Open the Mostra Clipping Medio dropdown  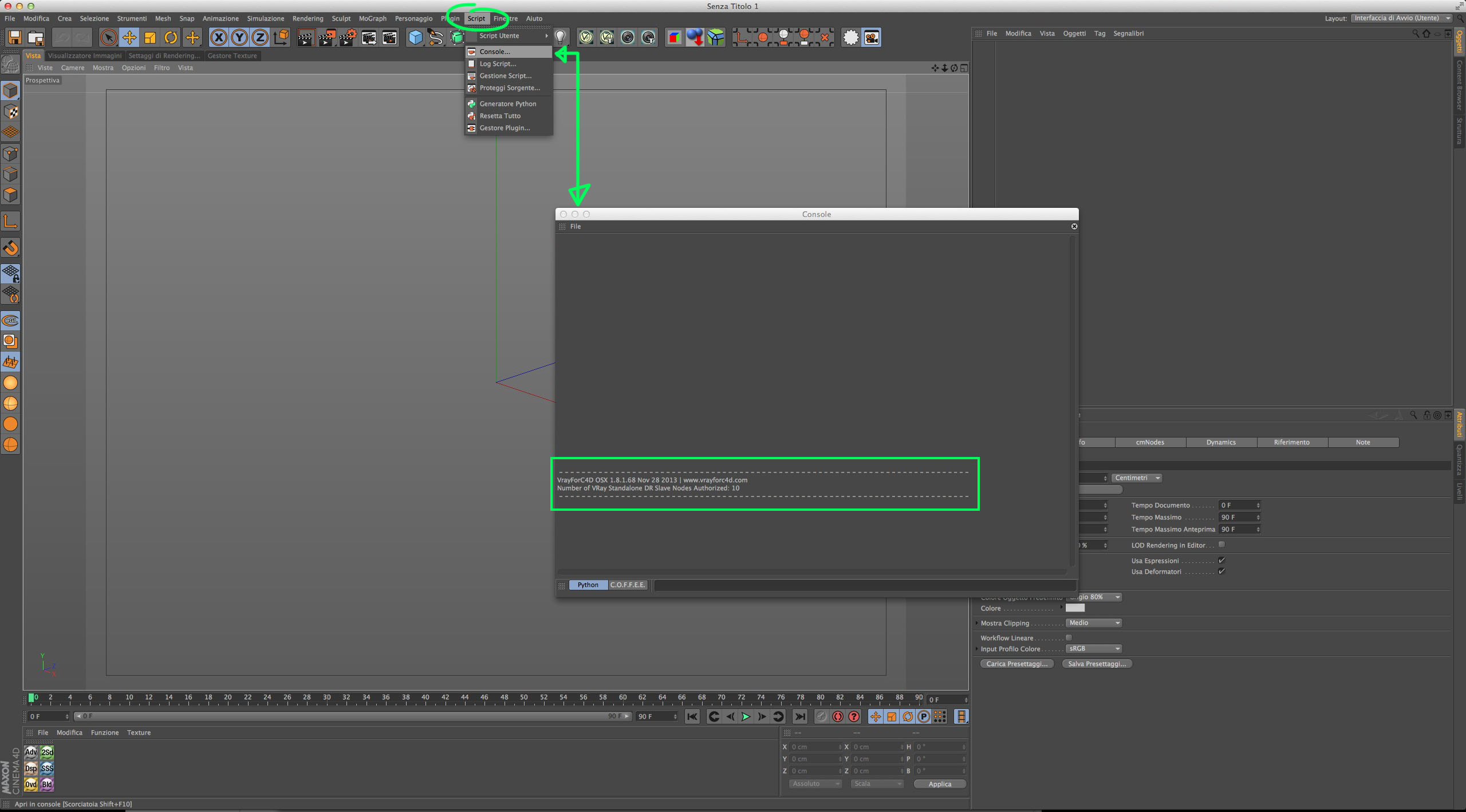coord(1093,622)
